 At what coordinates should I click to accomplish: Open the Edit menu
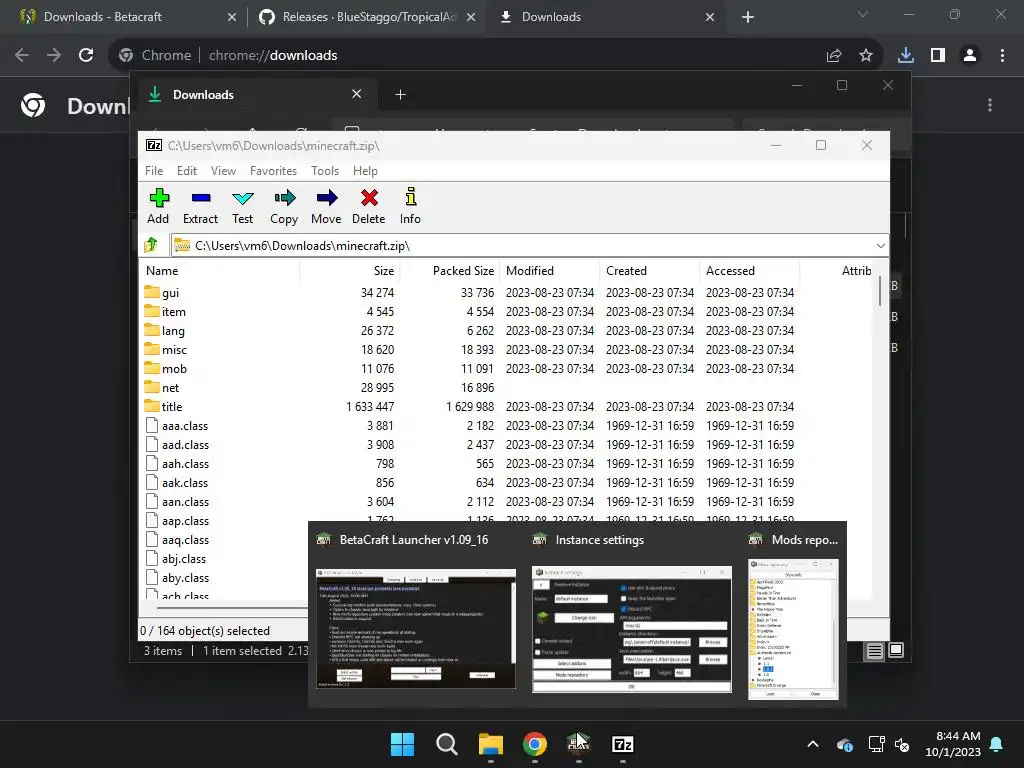pyautogui.click(x=187, y=170)
